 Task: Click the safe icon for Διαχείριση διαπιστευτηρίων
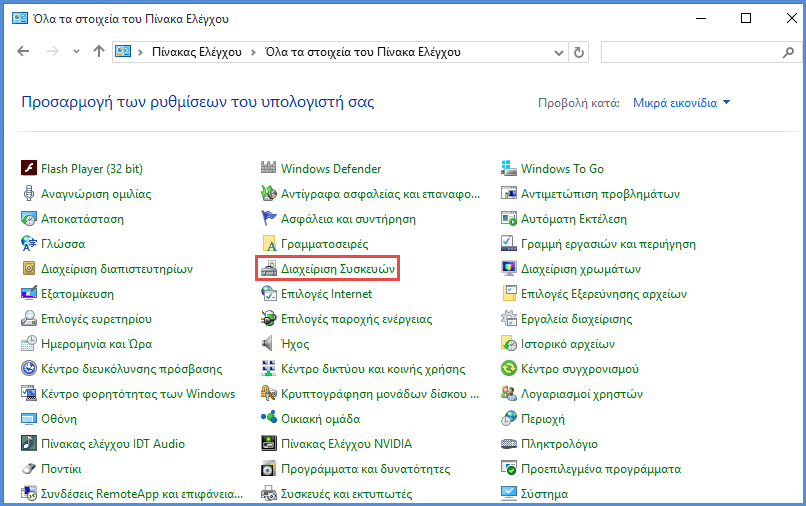click(x=29, y=268)
